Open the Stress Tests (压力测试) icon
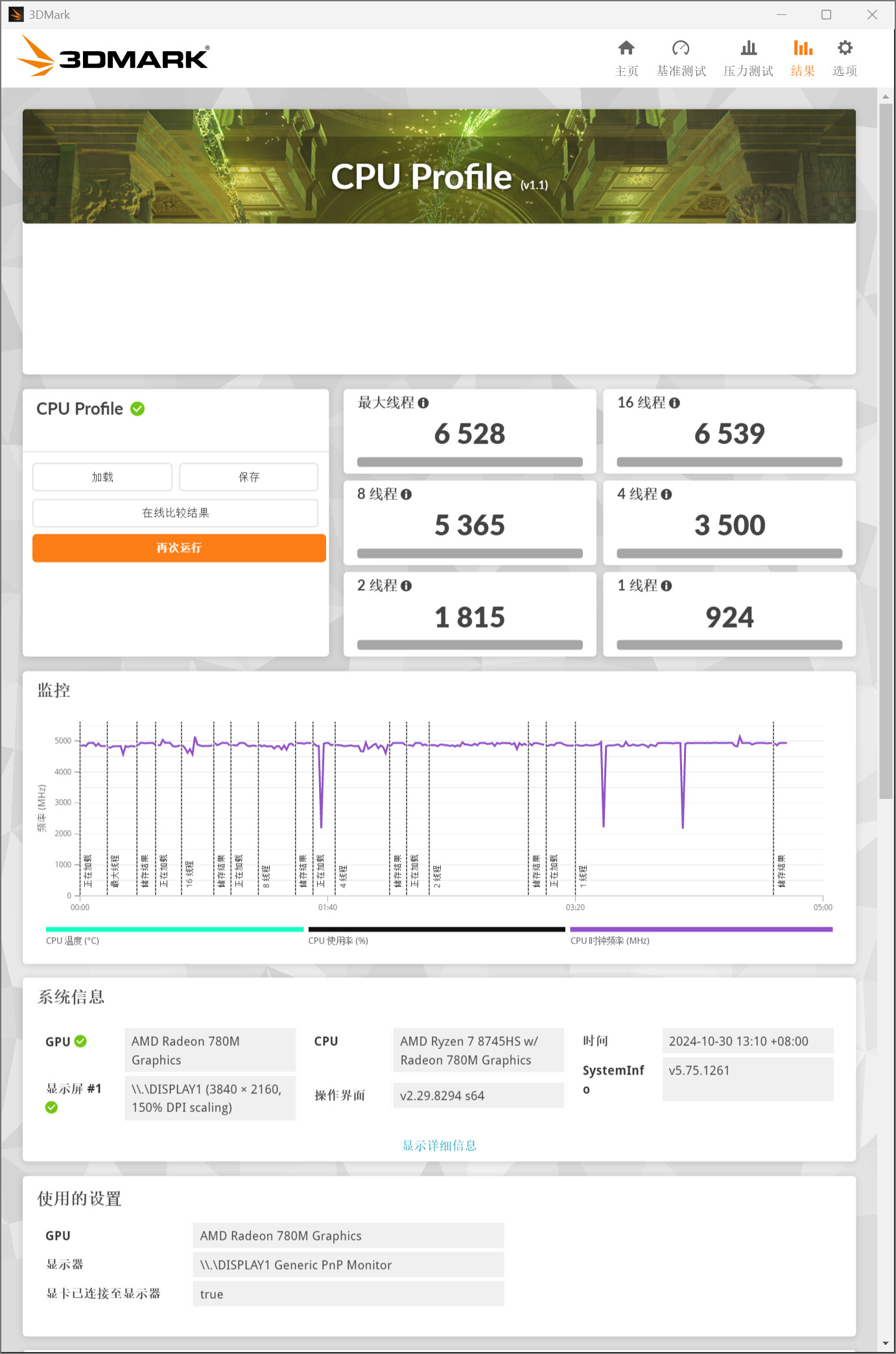This screenshot has height=1354, width=896. 748,49
